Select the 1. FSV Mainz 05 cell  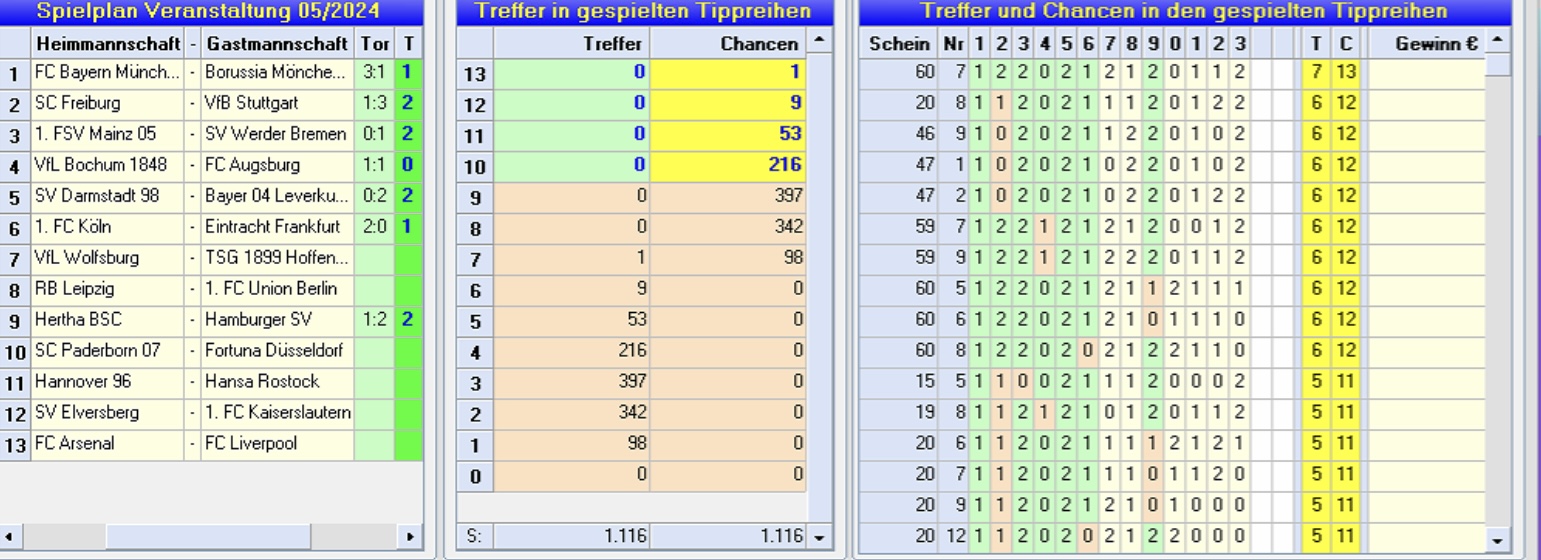[108, 135]
